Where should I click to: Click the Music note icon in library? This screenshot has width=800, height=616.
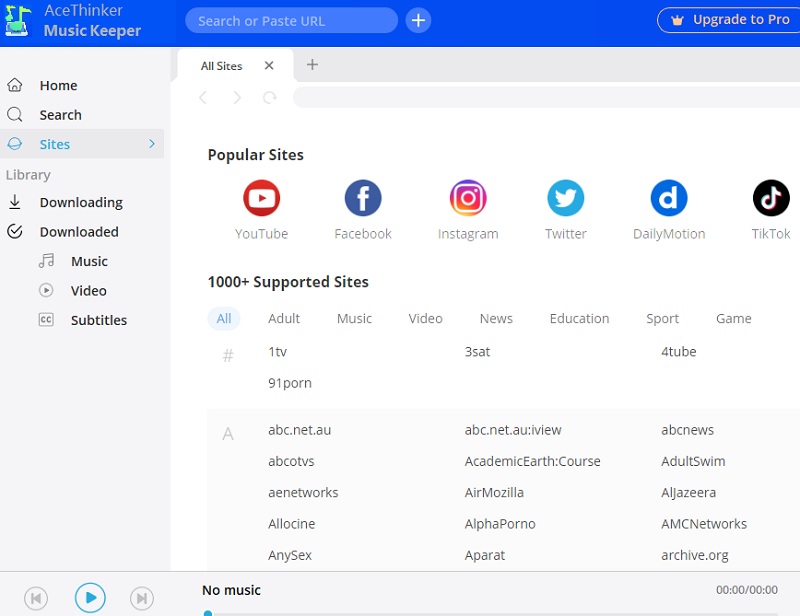tap(46, 261)
